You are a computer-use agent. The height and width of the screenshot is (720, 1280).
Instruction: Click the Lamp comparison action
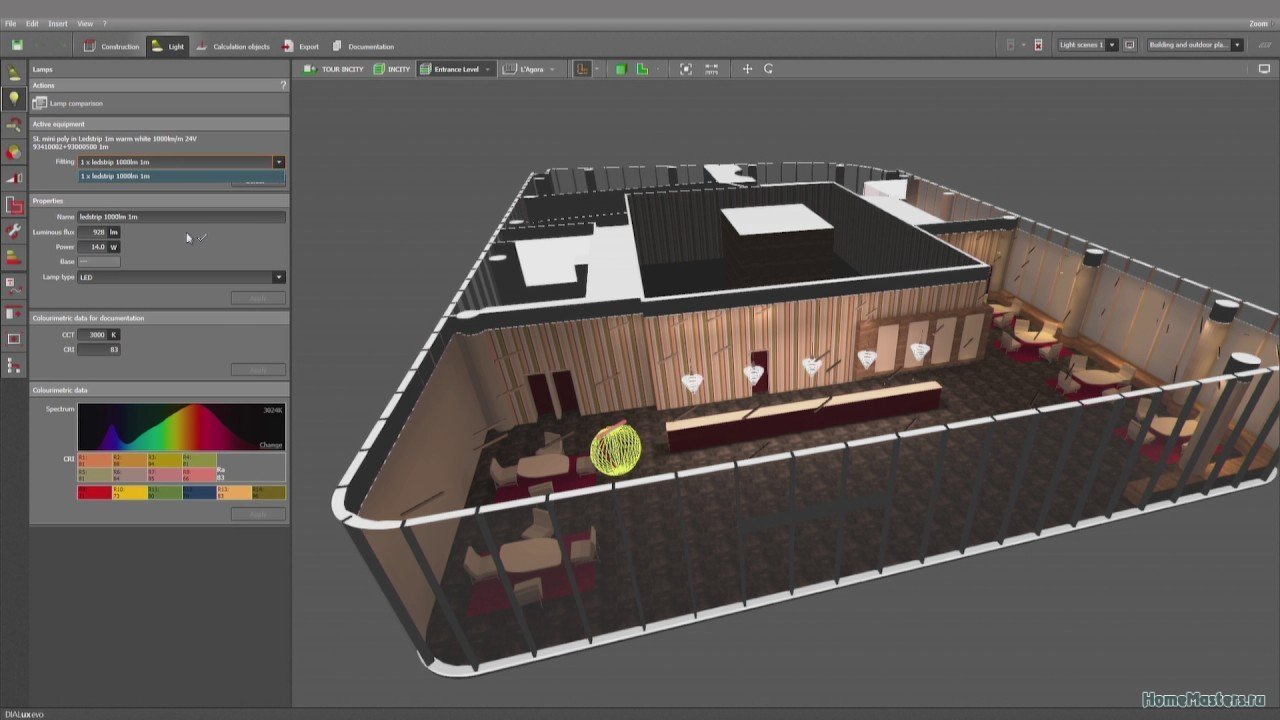76,103
